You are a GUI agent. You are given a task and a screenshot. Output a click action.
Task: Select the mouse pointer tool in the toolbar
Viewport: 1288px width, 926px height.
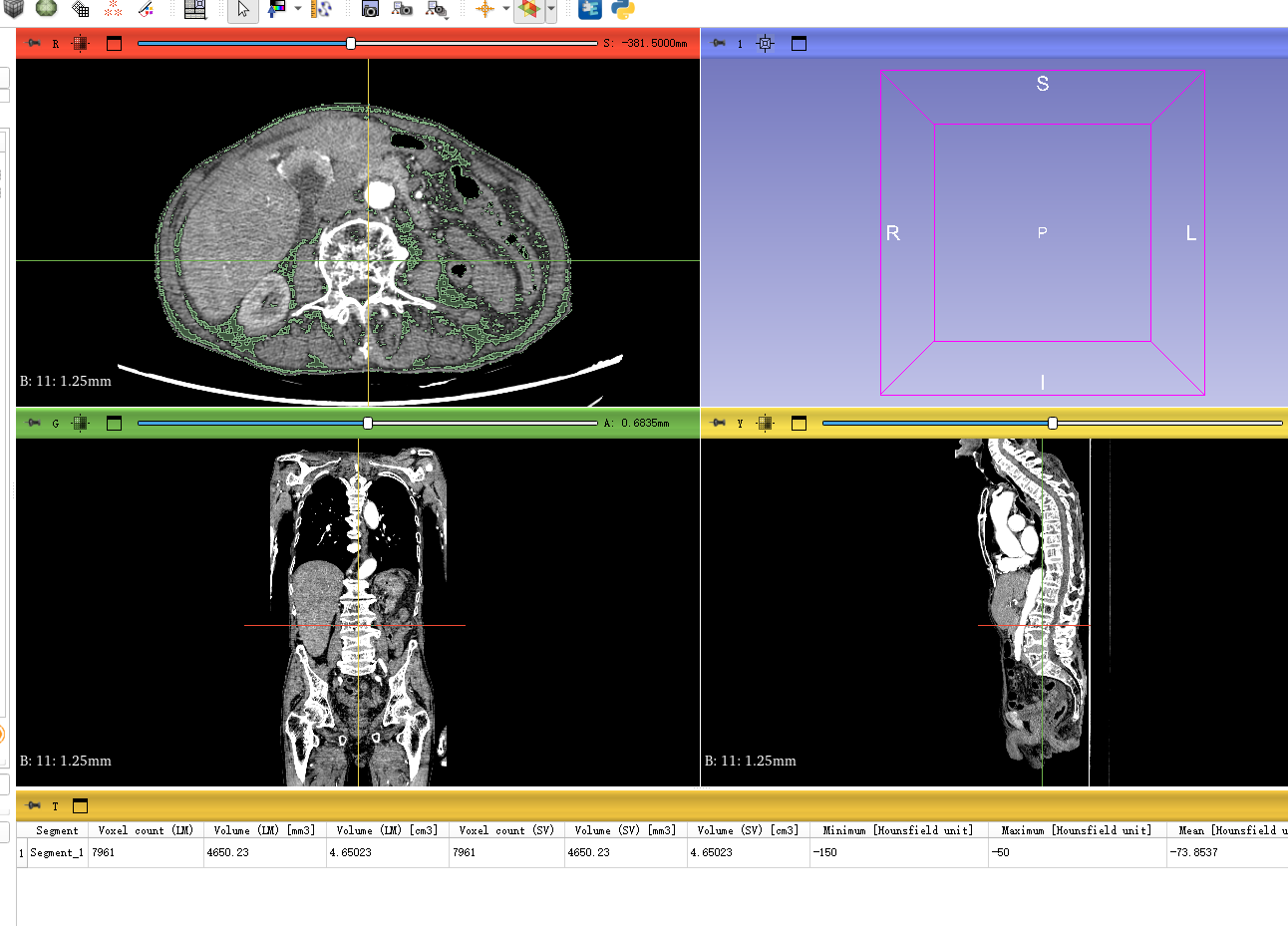pyautogui.click(x=242, y=10)
